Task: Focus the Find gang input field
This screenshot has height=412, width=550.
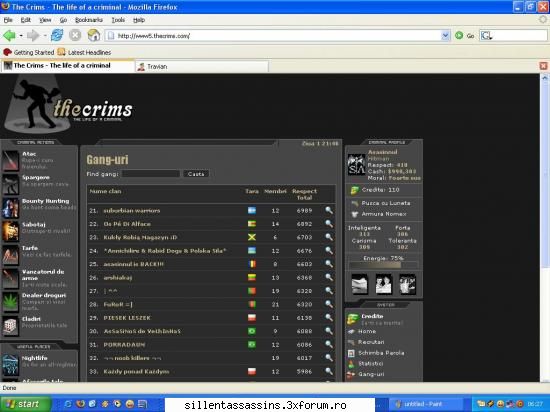Action: click(x=151, y=174)
